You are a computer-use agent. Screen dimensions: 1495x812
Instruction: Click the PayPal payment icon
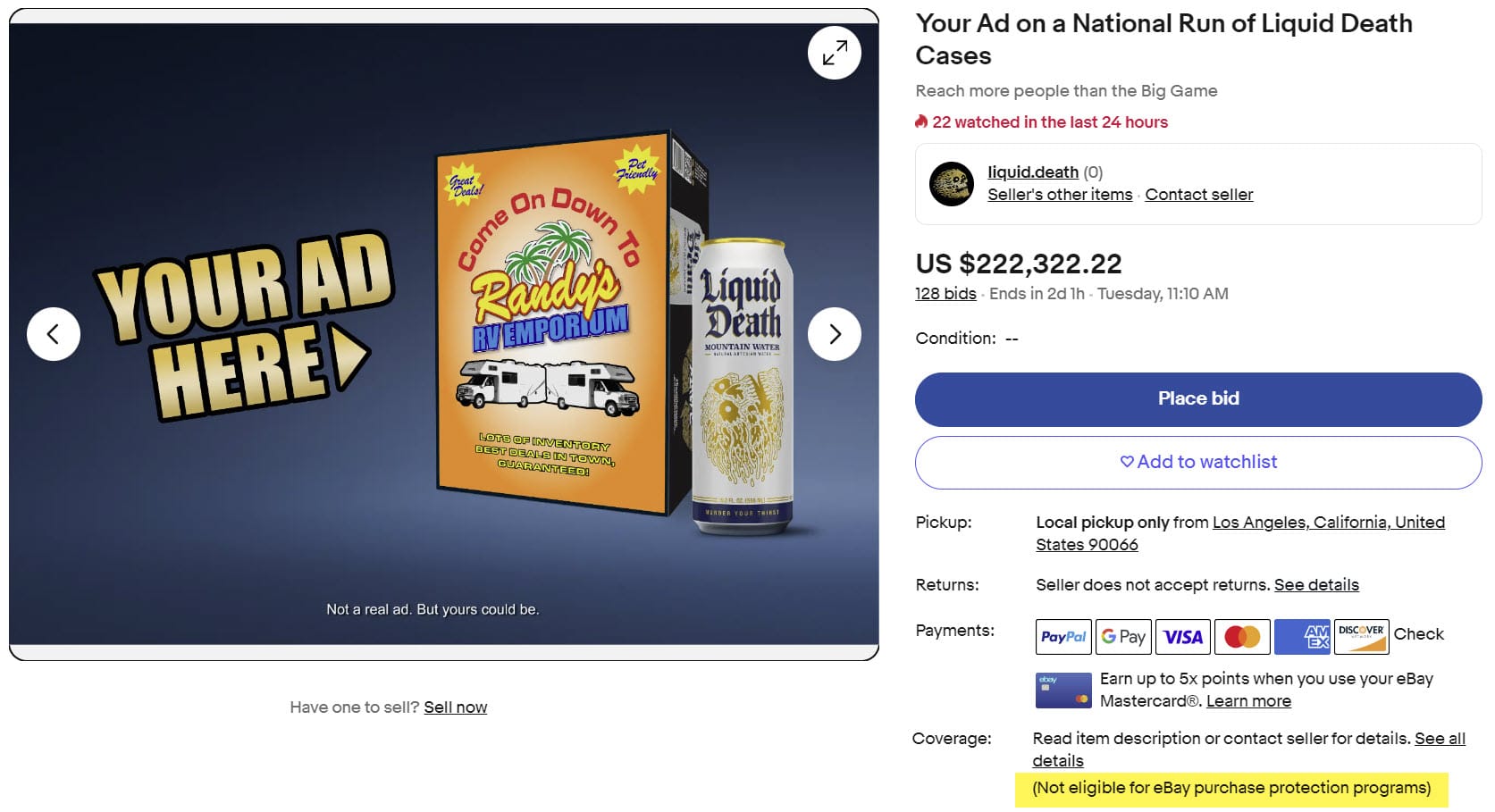pos(1063,637)
